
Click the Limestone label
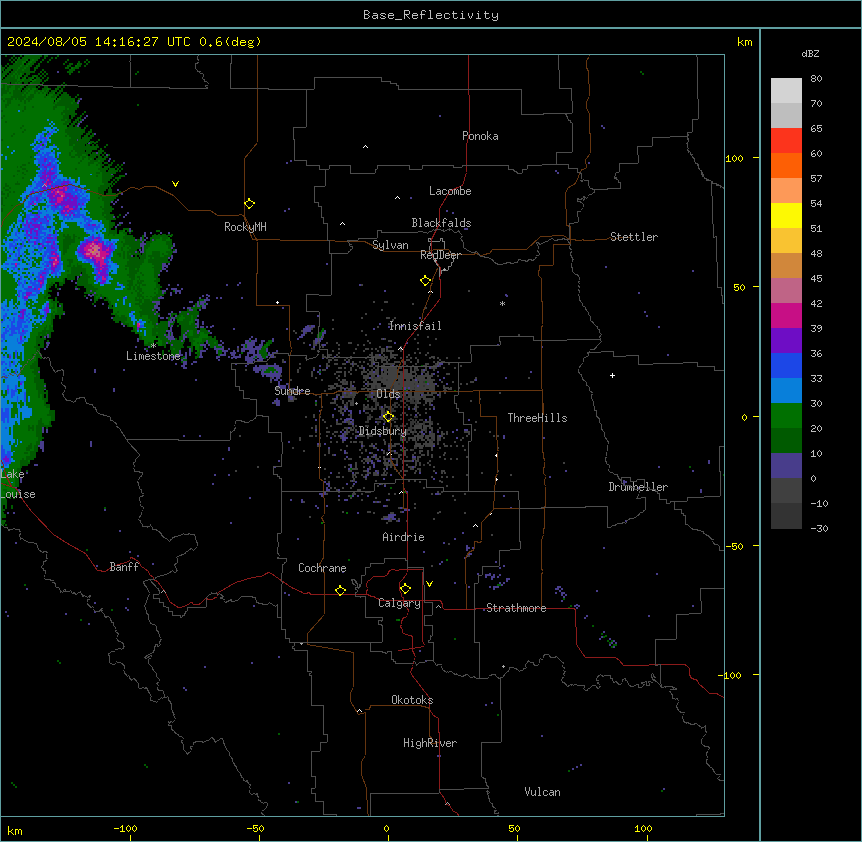[x=153, y=356]
